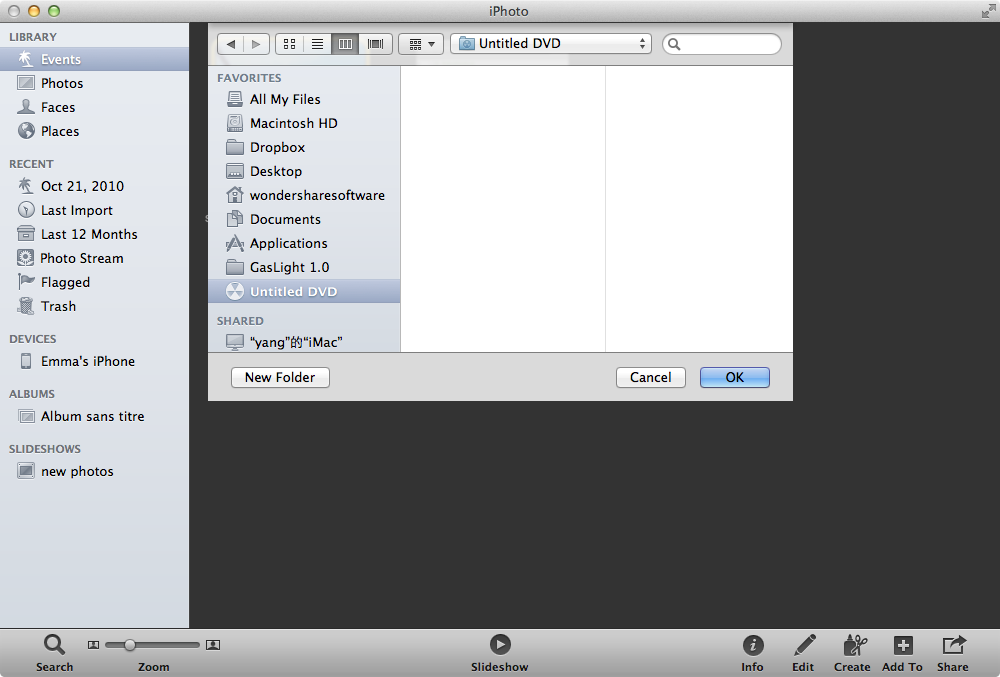Image resolution: width=1000 pixels, height=677 pixels.
Task: Switch dialog to list view
Action: (317, 44)
